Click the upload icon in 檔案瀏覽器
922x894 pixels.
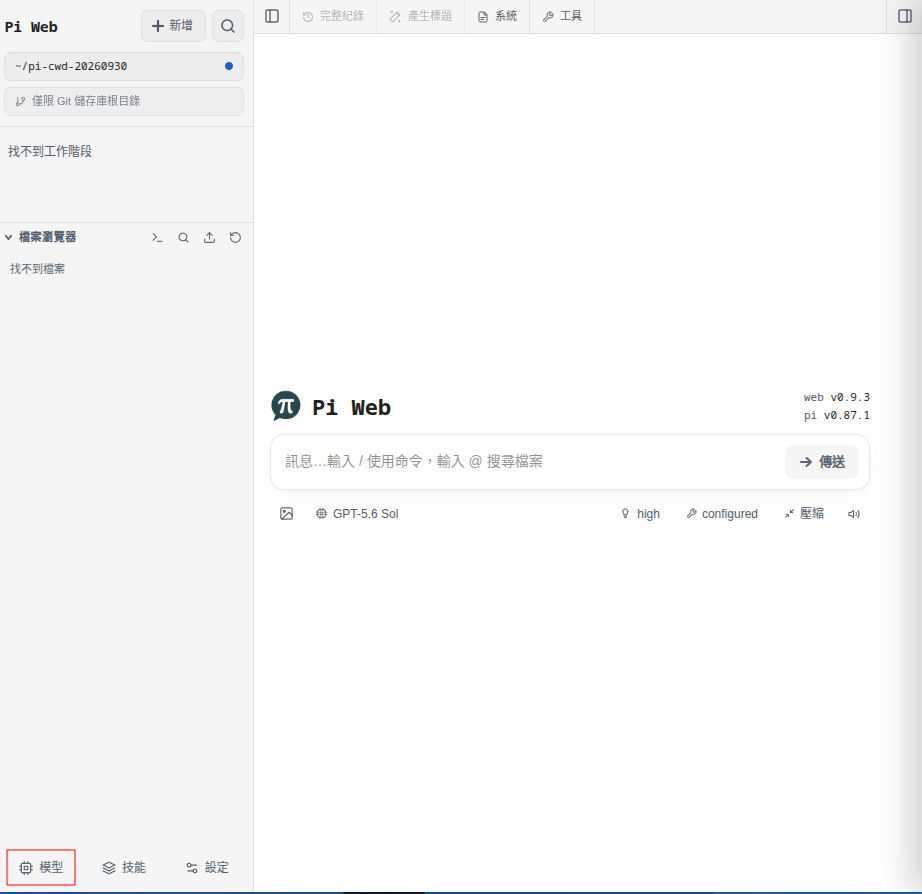[x=209, y=238]
